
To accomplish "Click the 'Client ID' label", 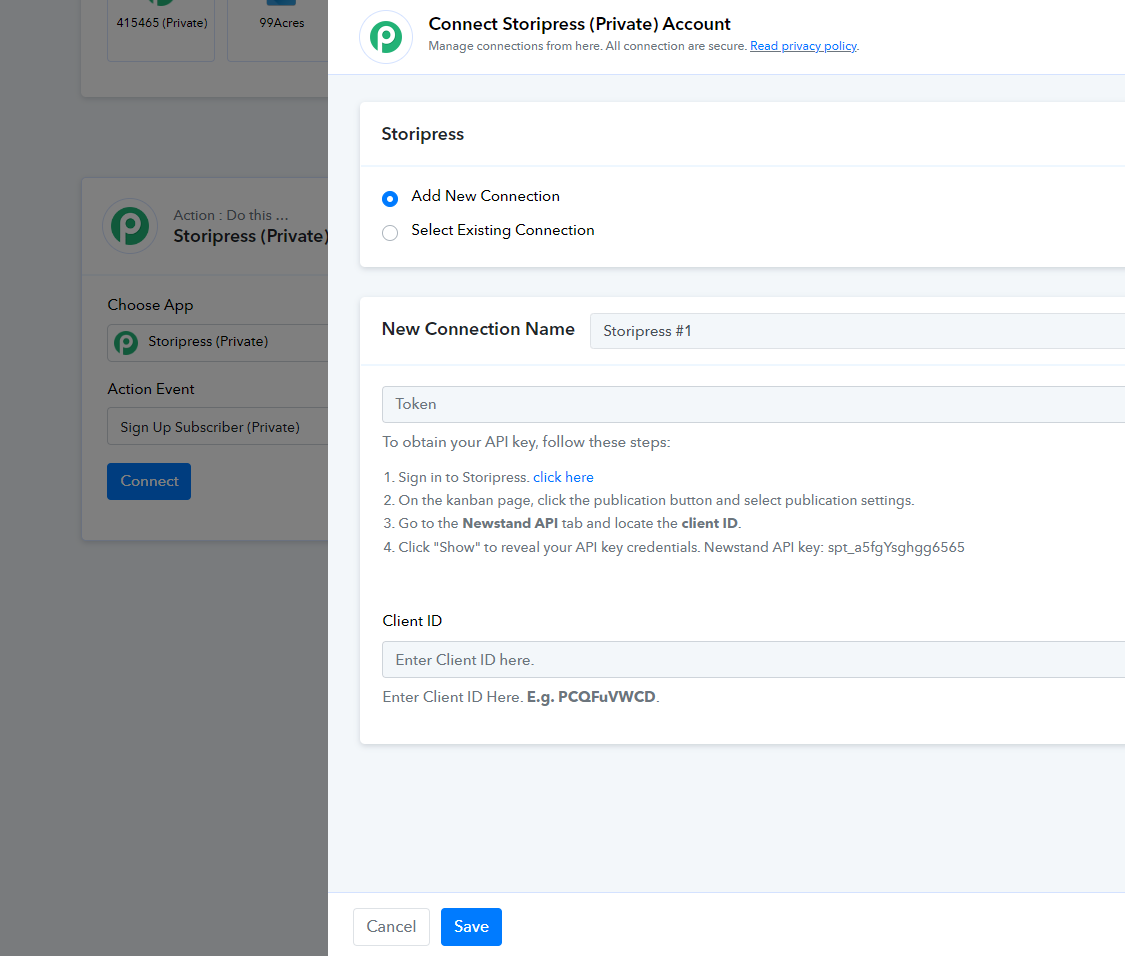I will 412,621.
